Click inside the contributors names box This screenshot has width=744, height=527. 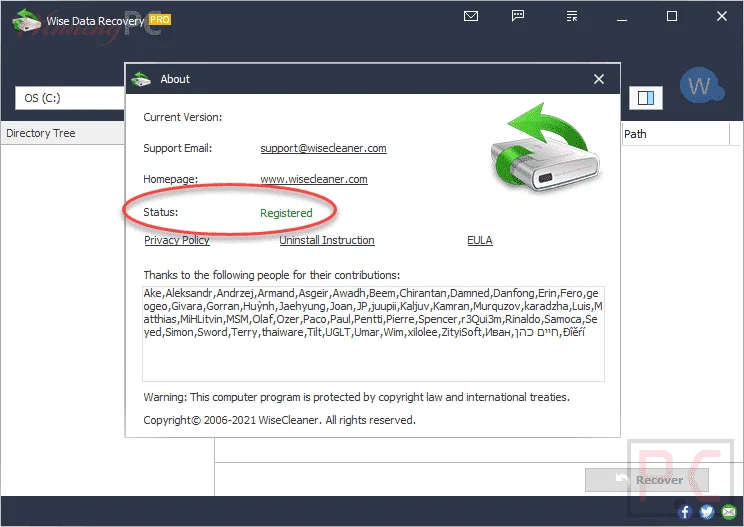[373, 333]
